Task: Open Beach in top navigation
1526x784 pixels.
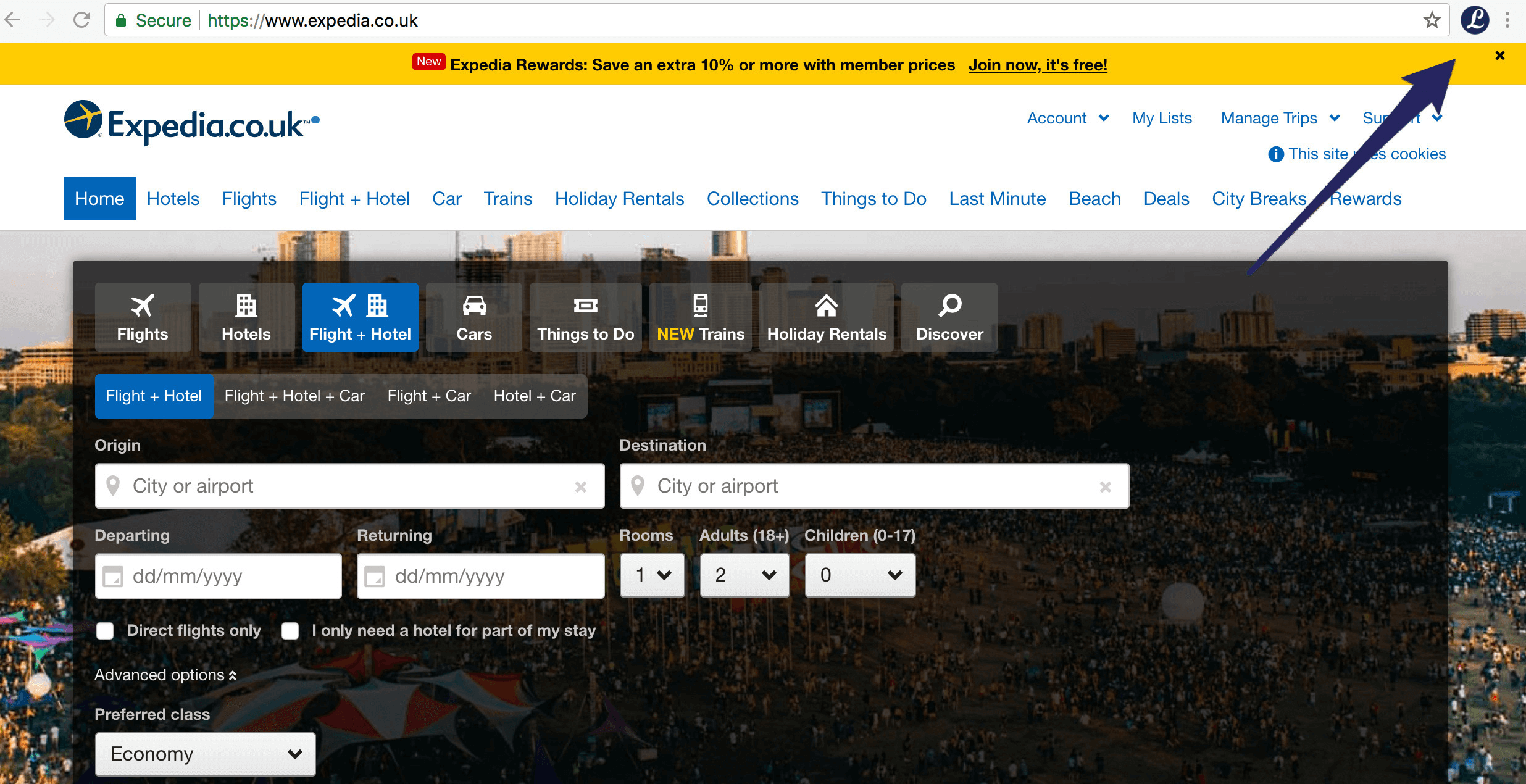Action: click(x=1094, y=199)
